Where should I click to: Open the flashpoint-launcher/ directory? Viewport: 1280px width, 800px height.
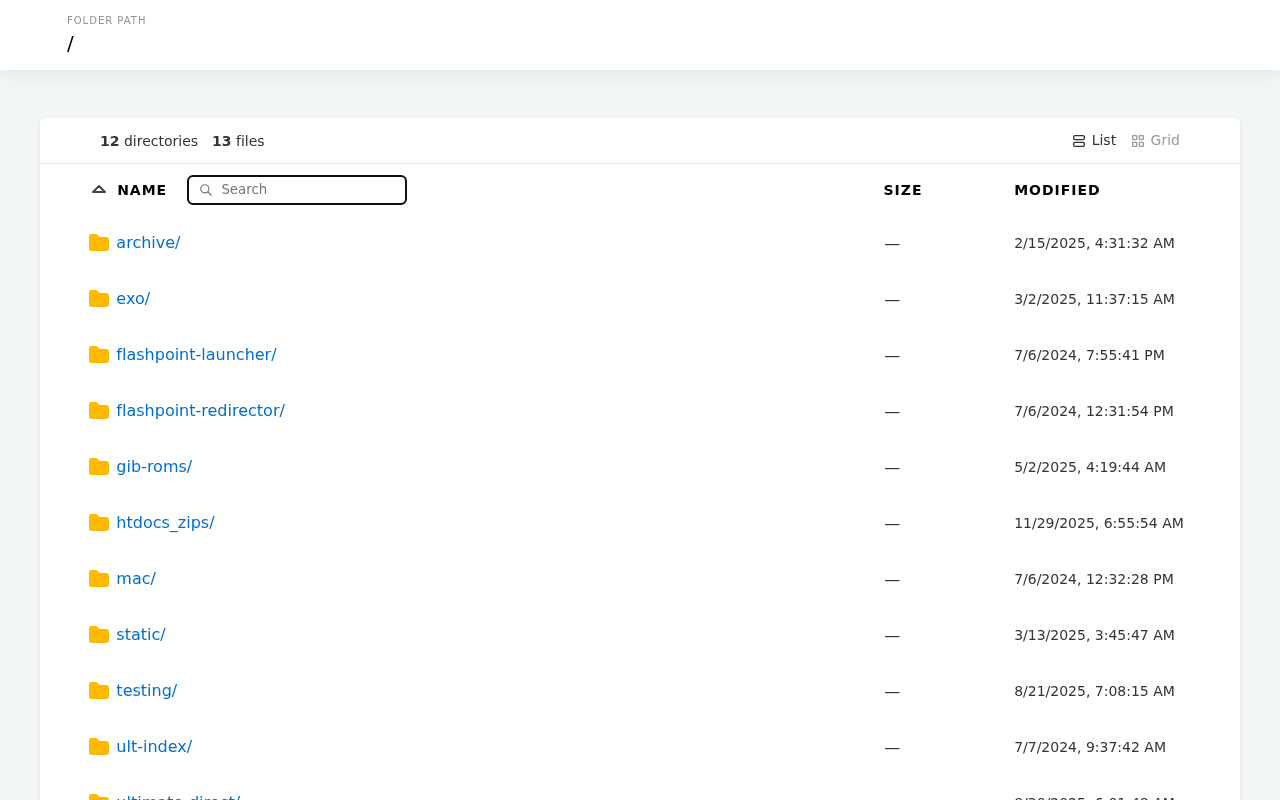point(196,354)
